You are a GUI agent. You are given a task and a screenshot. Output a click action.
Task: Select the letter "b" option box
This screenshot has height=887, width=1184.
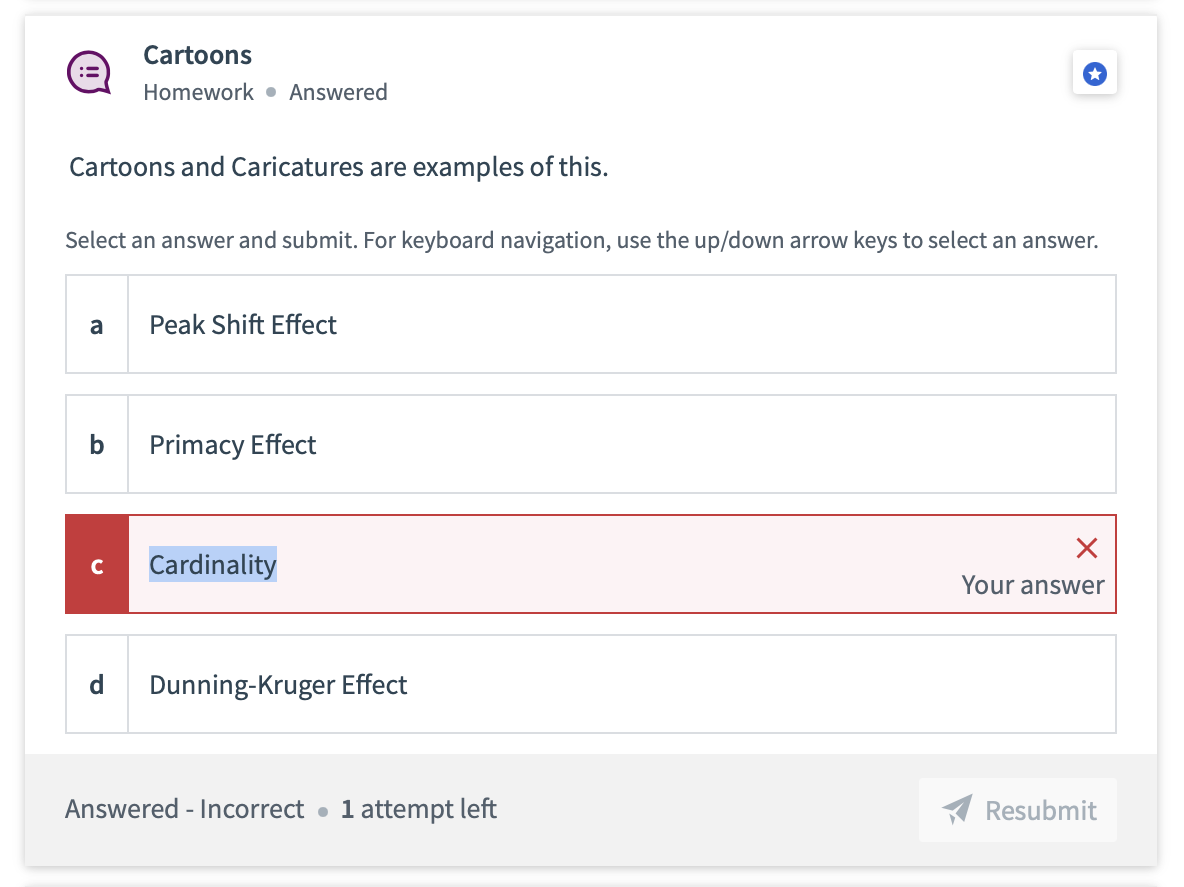[97, 445]
